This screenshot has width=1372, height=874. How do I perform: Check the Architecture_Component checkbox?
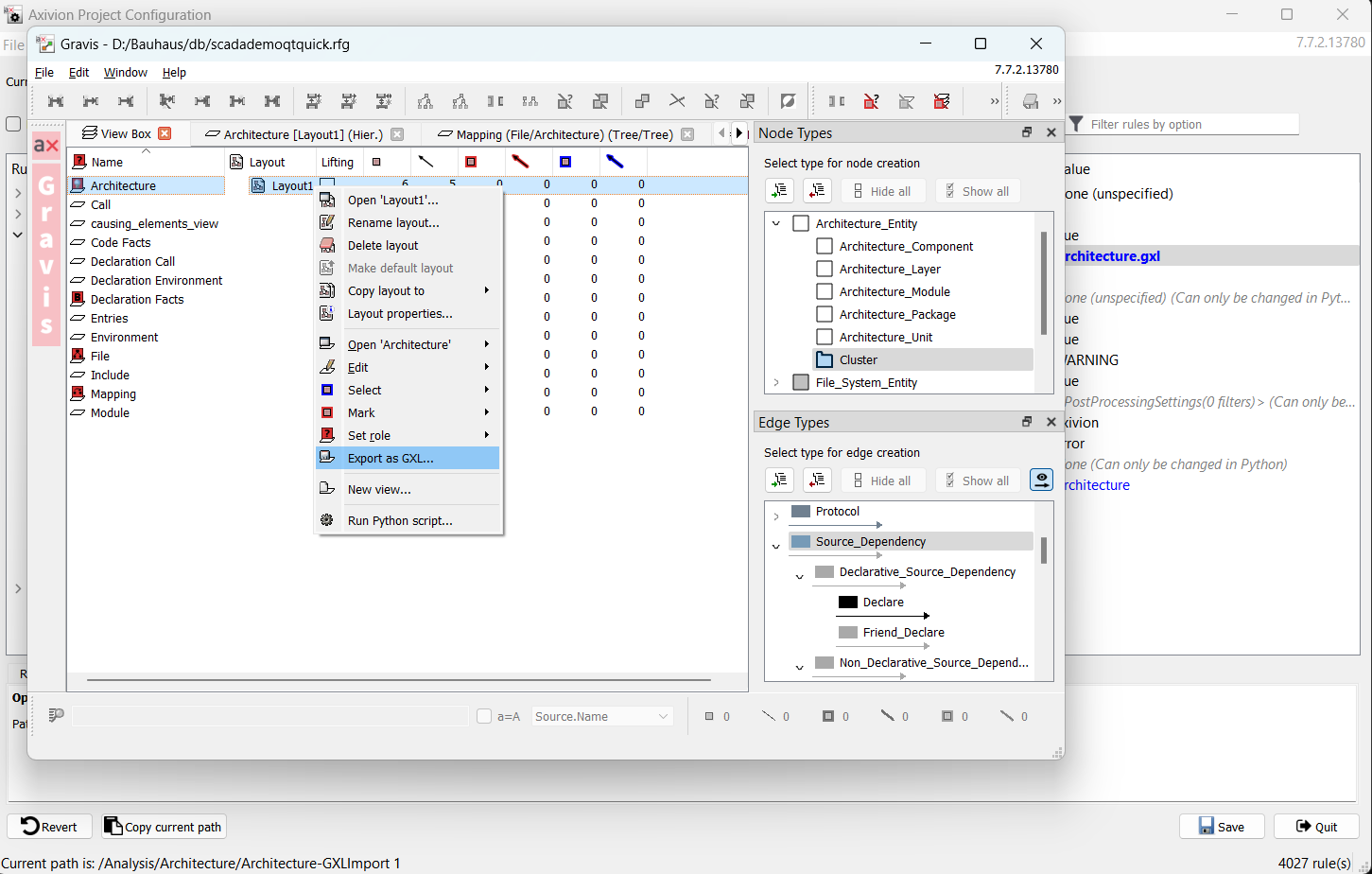pos(825,246)
